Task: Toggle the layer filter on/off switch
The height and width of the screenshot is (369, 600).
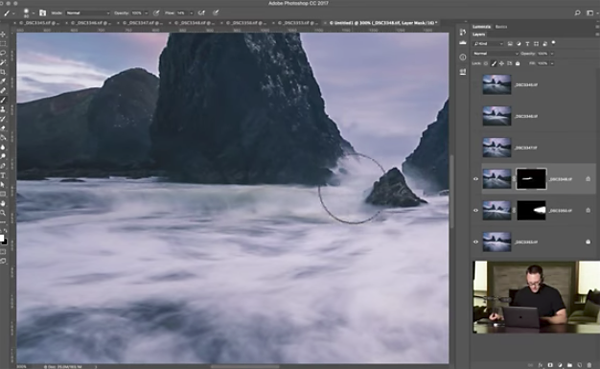Action: [554, 43]
